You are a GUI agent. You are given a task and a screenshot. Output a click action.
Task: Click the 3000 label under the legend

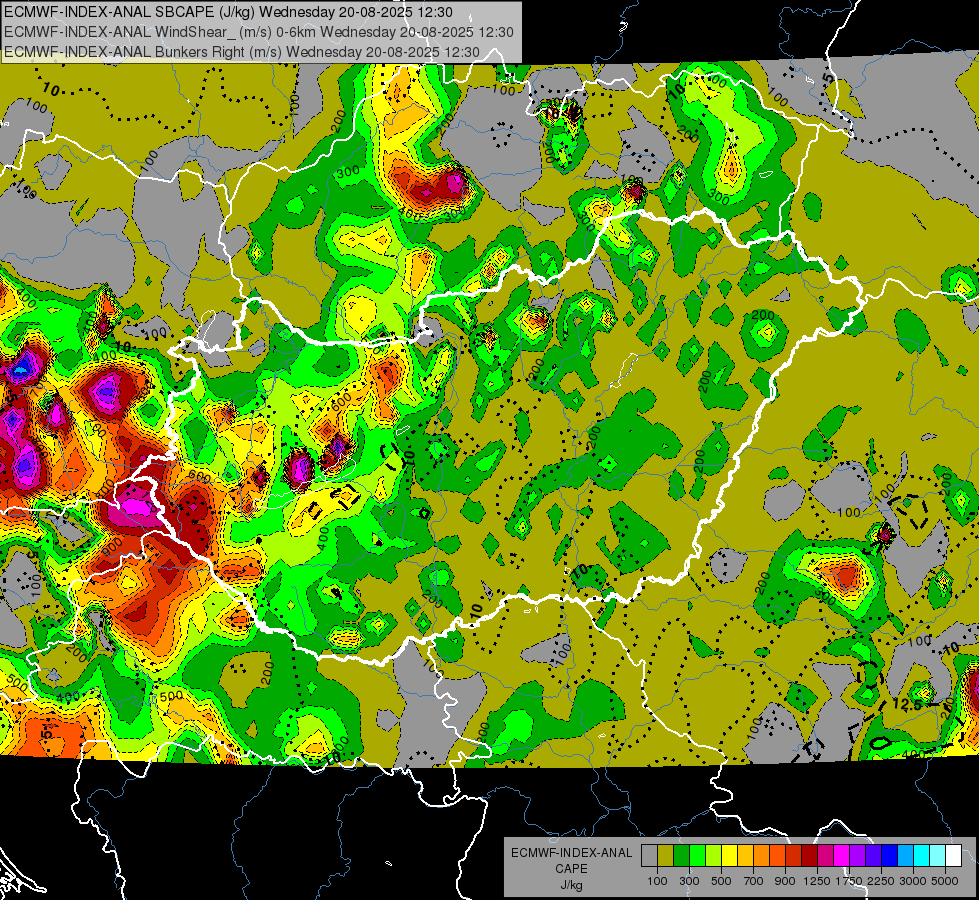913,881
